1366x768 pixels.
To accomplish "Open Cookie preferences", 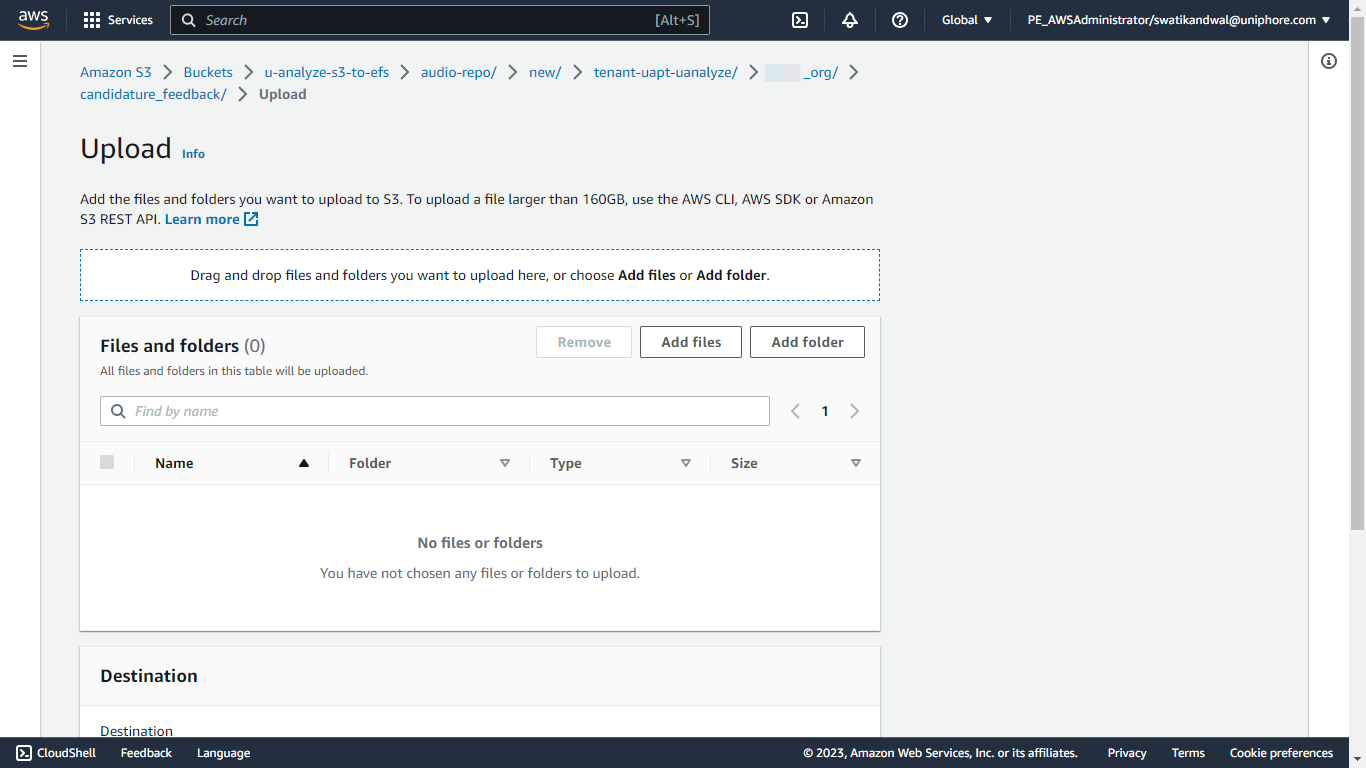I will [1281, 753].
